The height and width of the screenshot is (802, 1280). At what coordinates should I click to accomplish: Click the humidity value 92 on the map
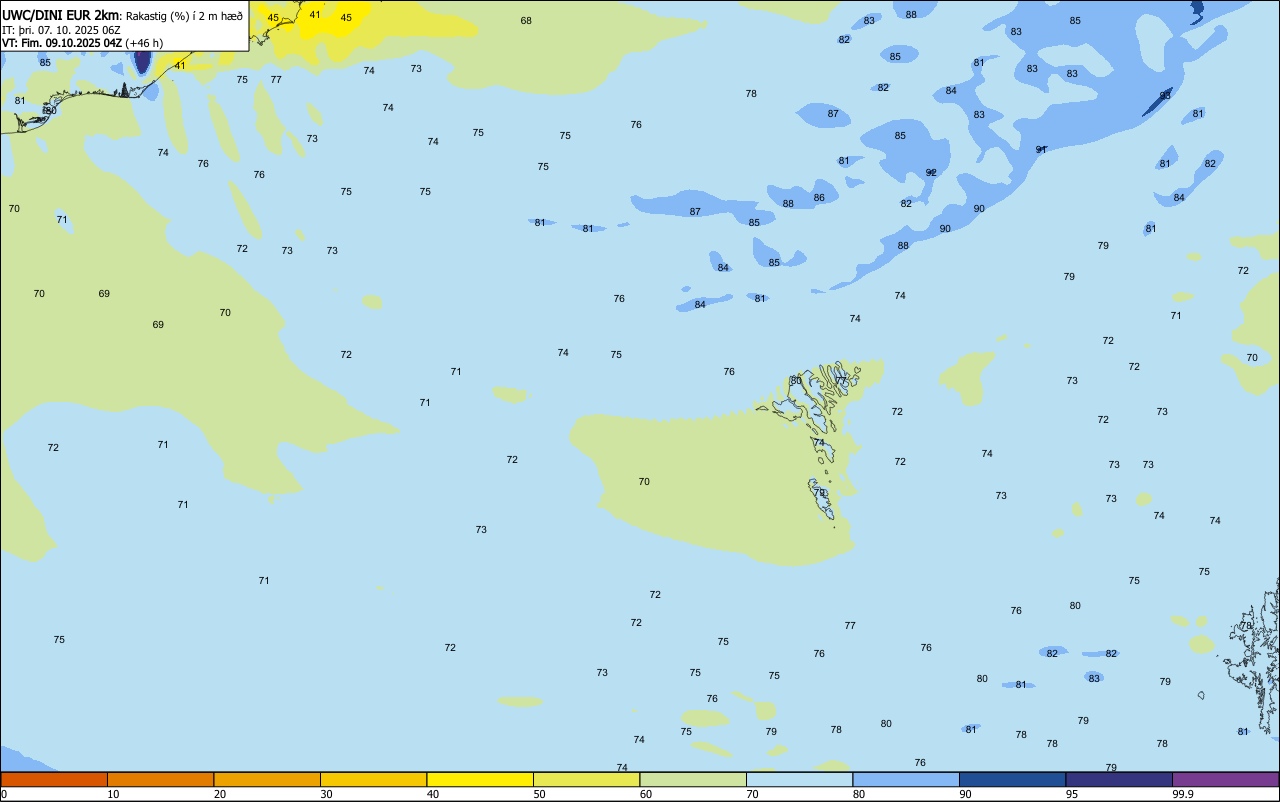pos(931,173)
